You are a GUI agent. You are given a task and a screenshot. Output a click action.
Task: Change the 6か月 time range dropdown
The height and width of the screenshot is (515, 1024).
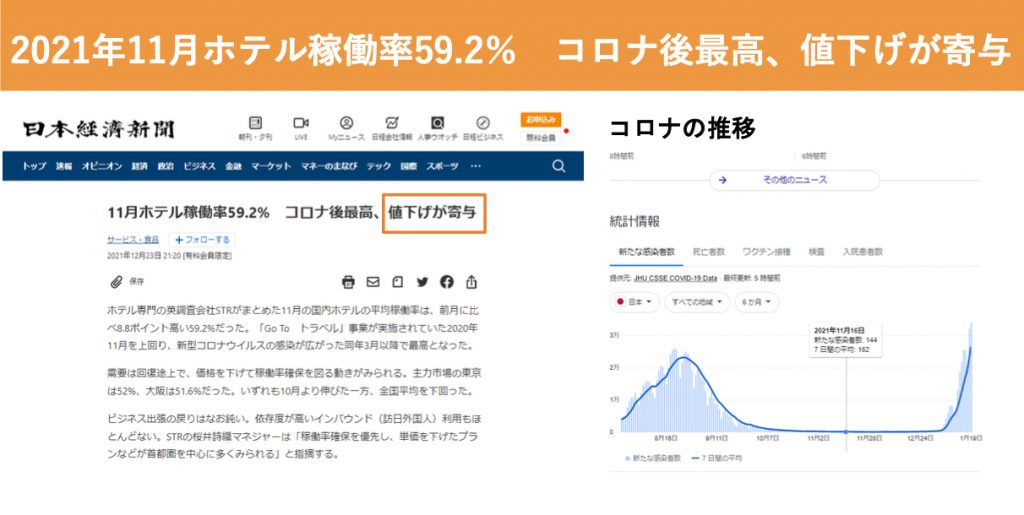(757, 301)
